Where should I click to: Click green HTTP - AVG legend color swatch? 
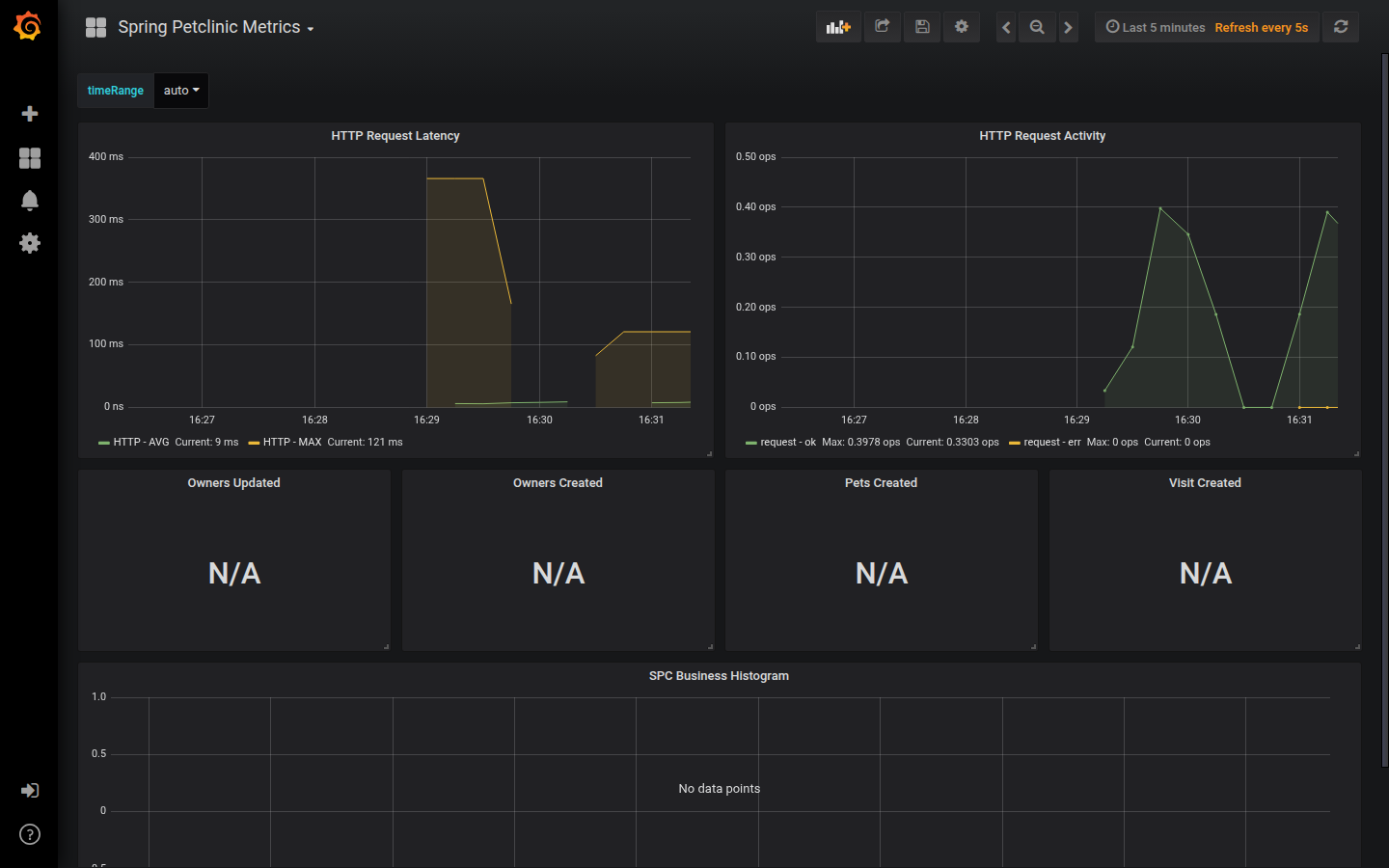104,443
